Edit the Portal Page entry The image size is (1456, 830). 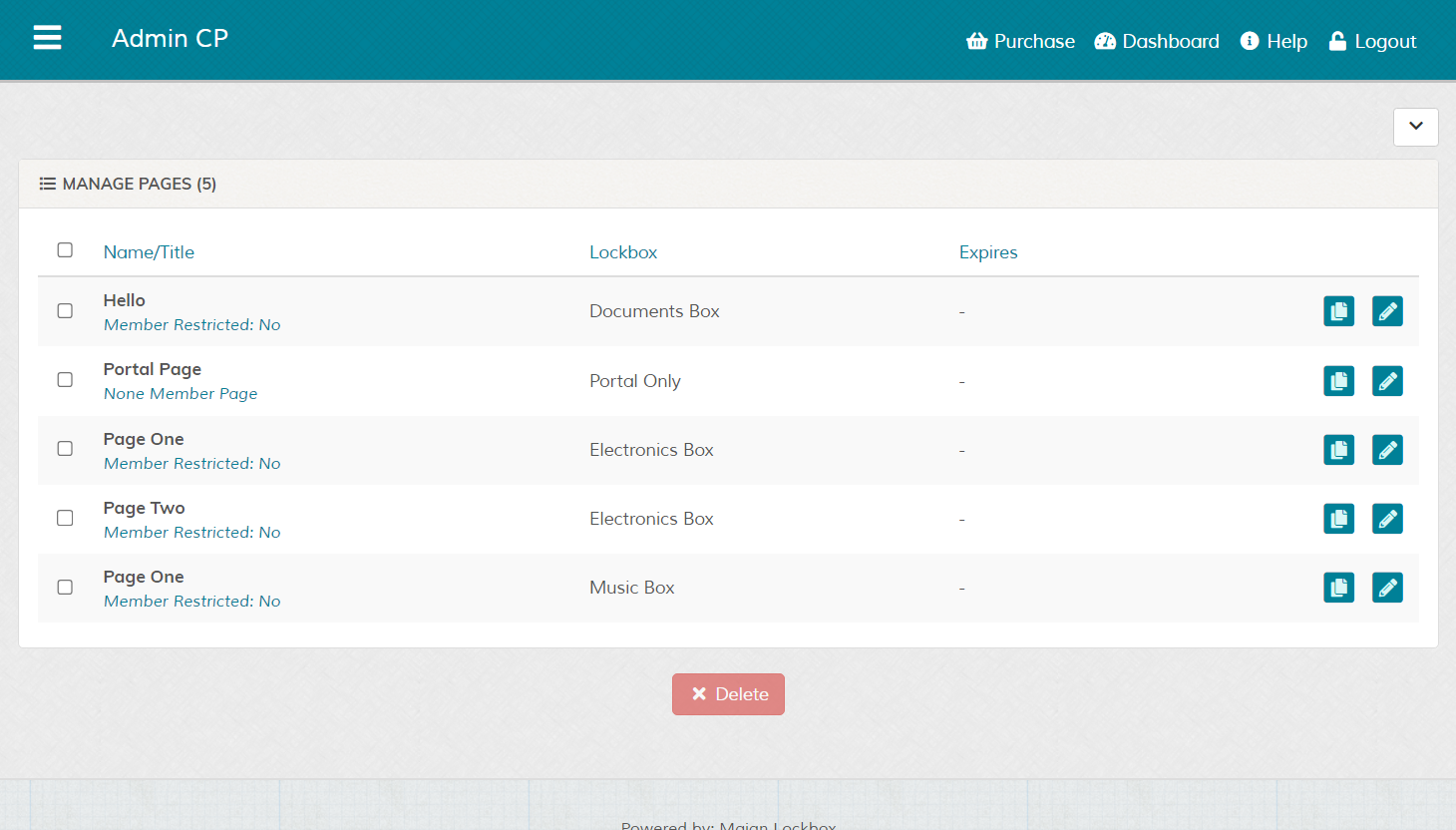click(1387, 381)
